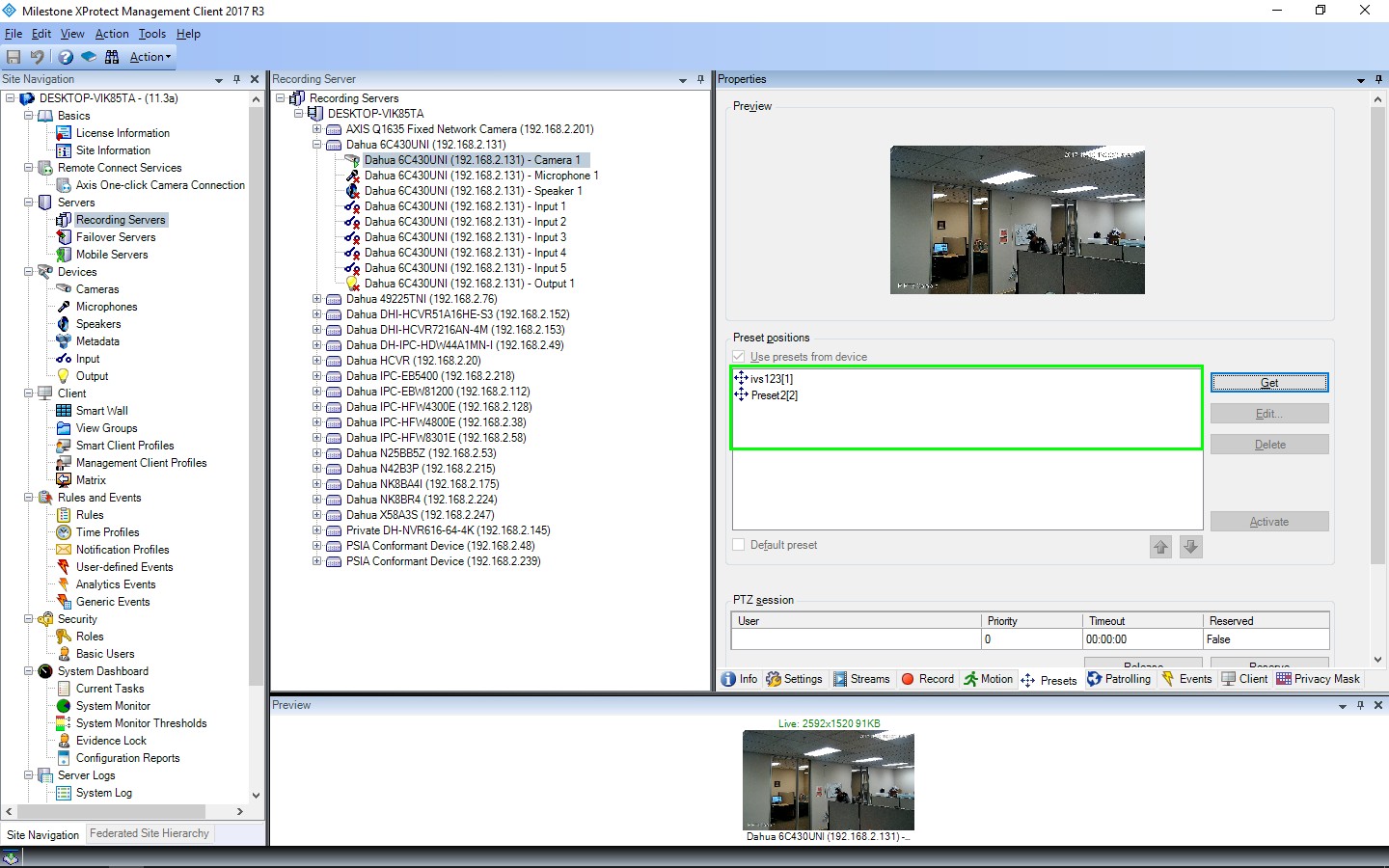Viewport: 1389px width, 868px height.
Task: Click the PTZ session Timeout value 00:00:00
Action: click(x=1143, y=639)
